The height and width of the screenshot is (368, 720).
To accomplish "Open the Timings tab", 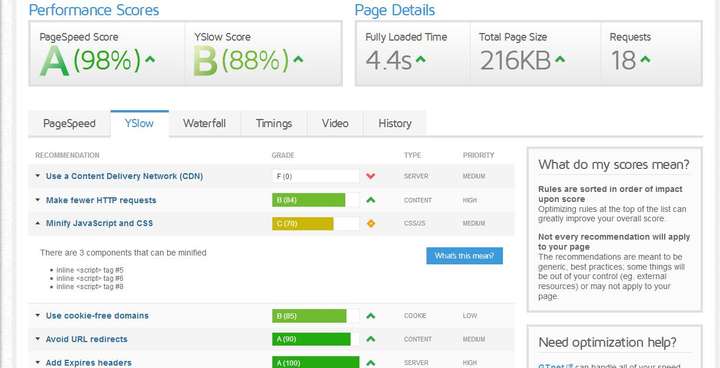I will [274, 124].
